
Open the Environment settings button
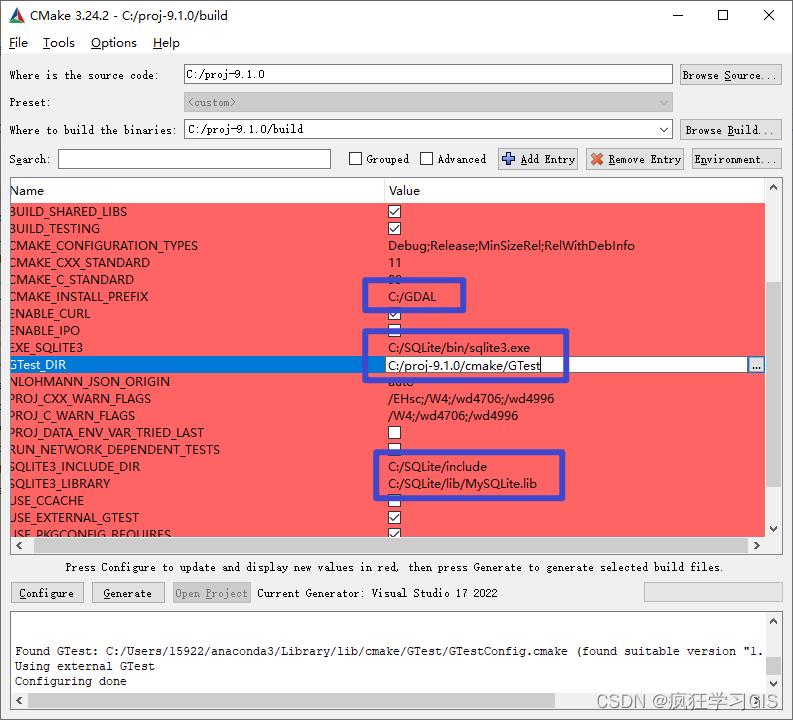(736, 159)
